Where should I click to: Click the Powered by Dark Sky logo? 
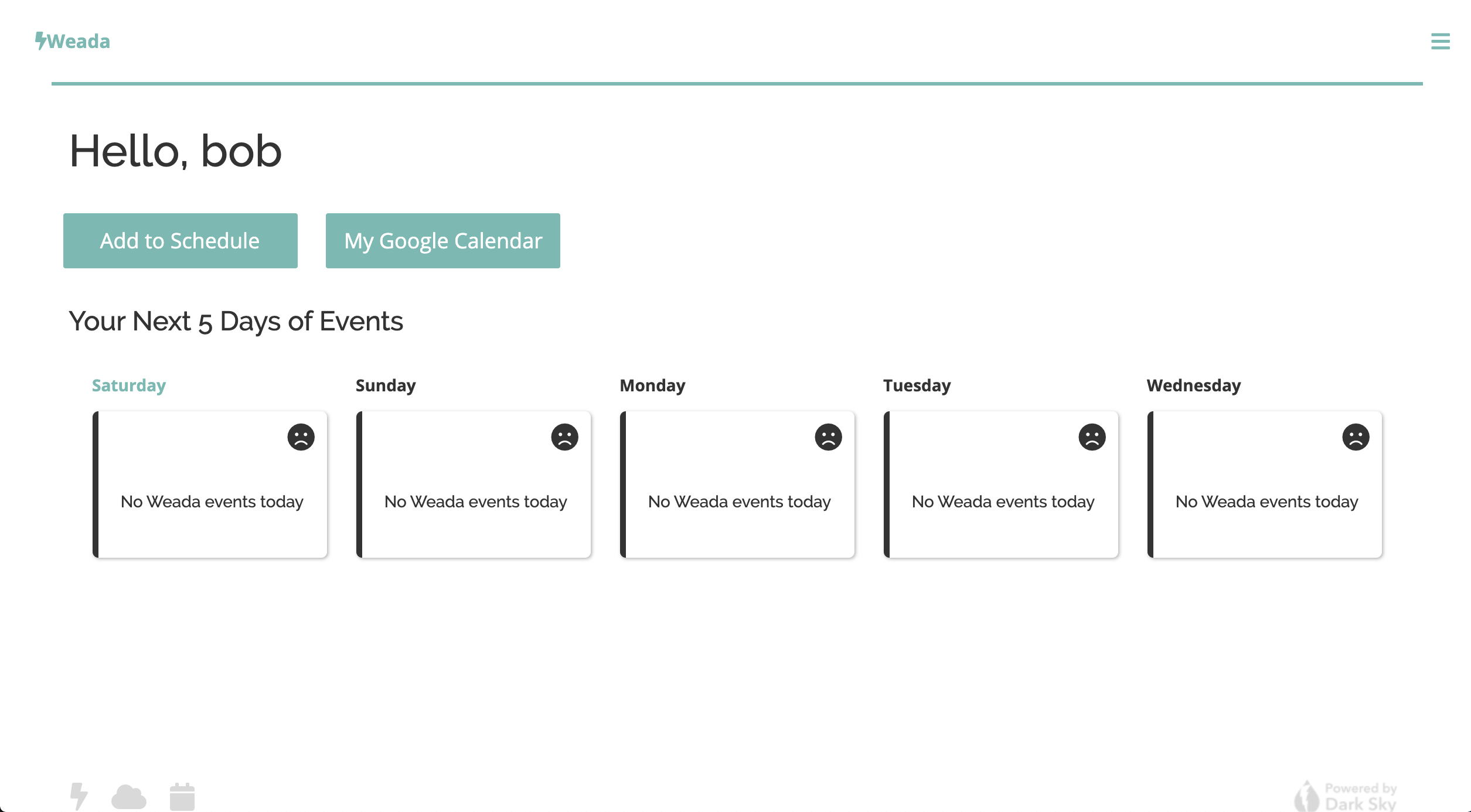[x=1346, y=796]
